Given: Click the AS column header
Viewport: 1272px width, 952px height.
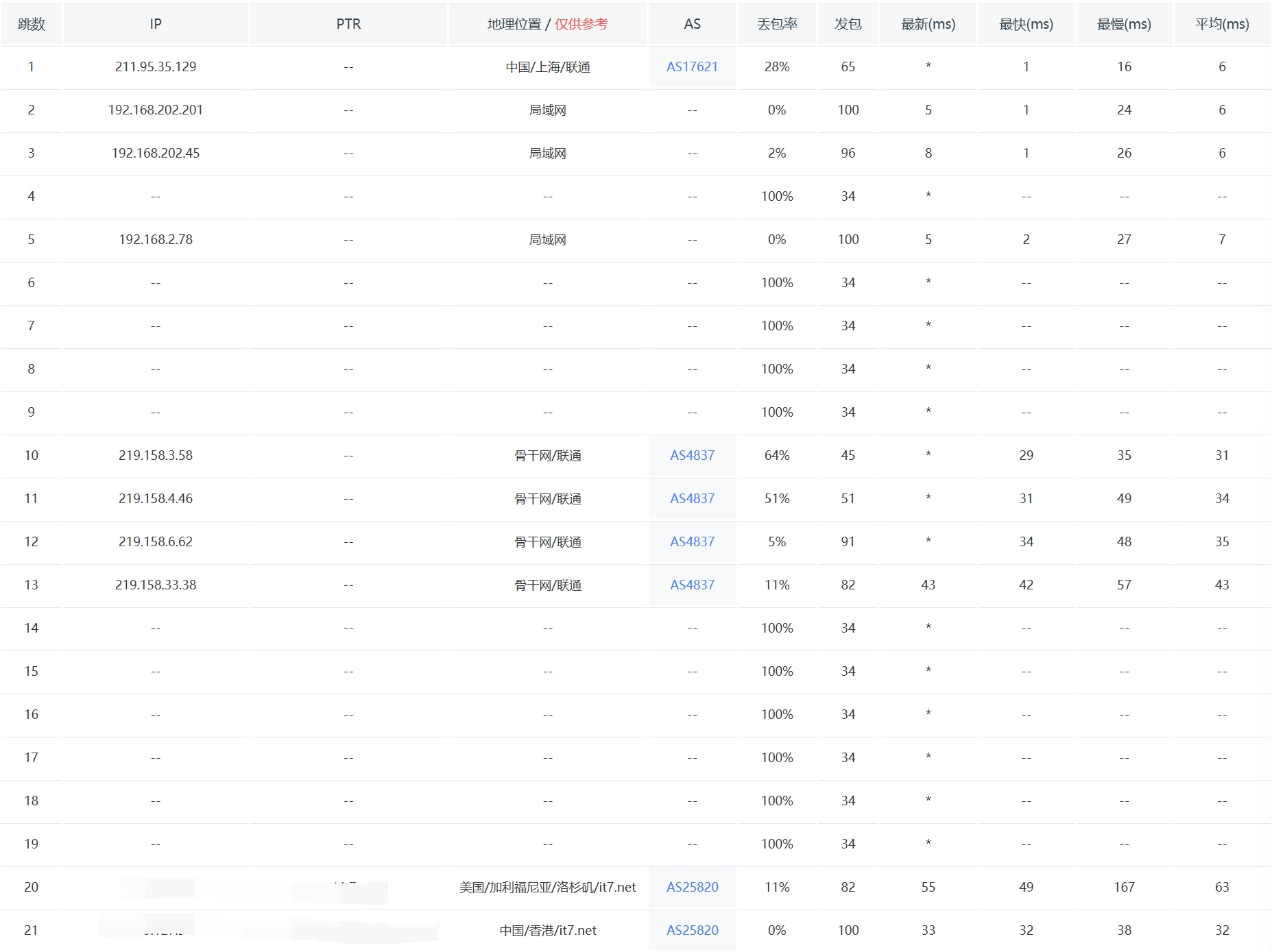Looking at the screenshot, I should click(693, 24).
